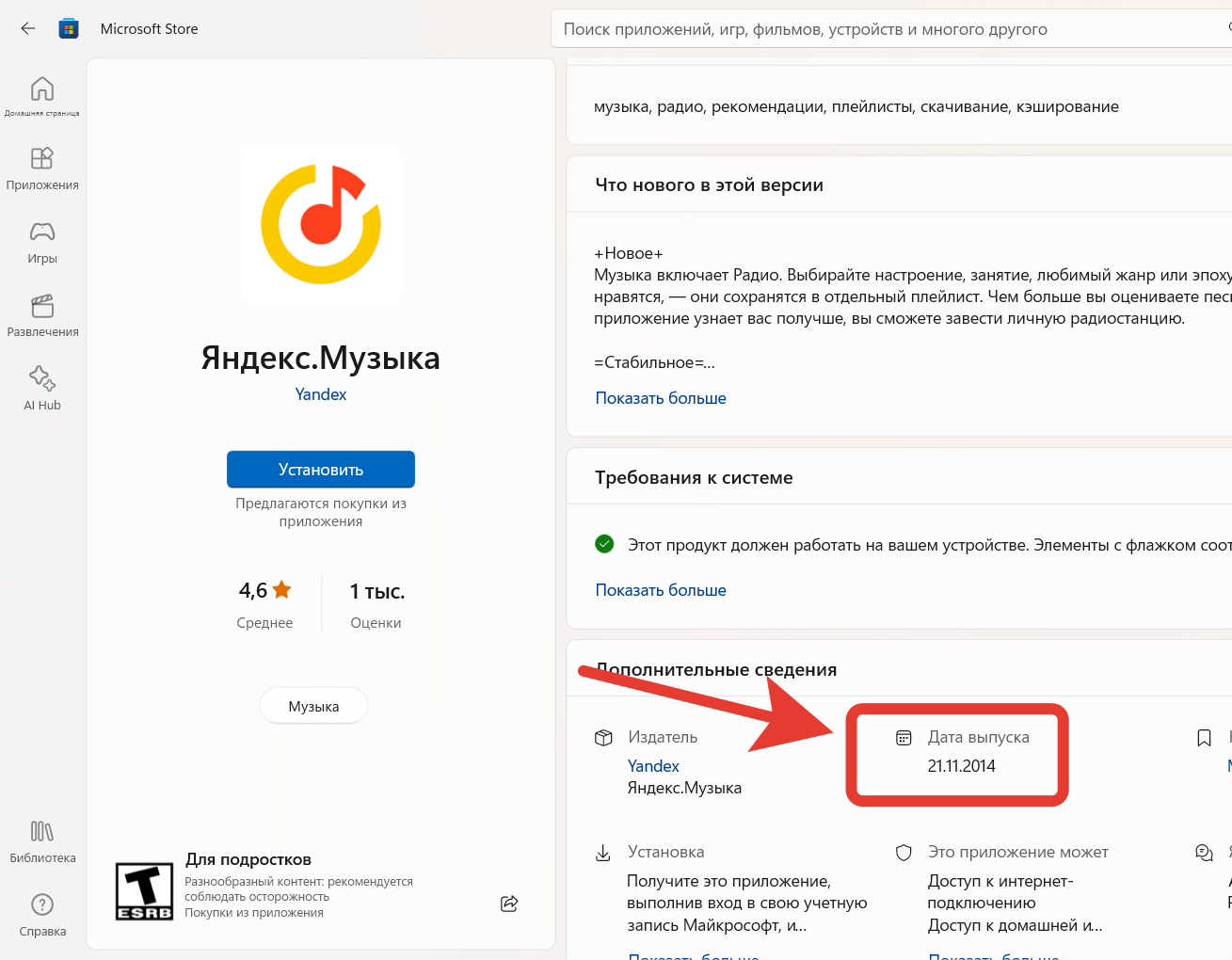Click the Музыка category tag

(313, 706)
